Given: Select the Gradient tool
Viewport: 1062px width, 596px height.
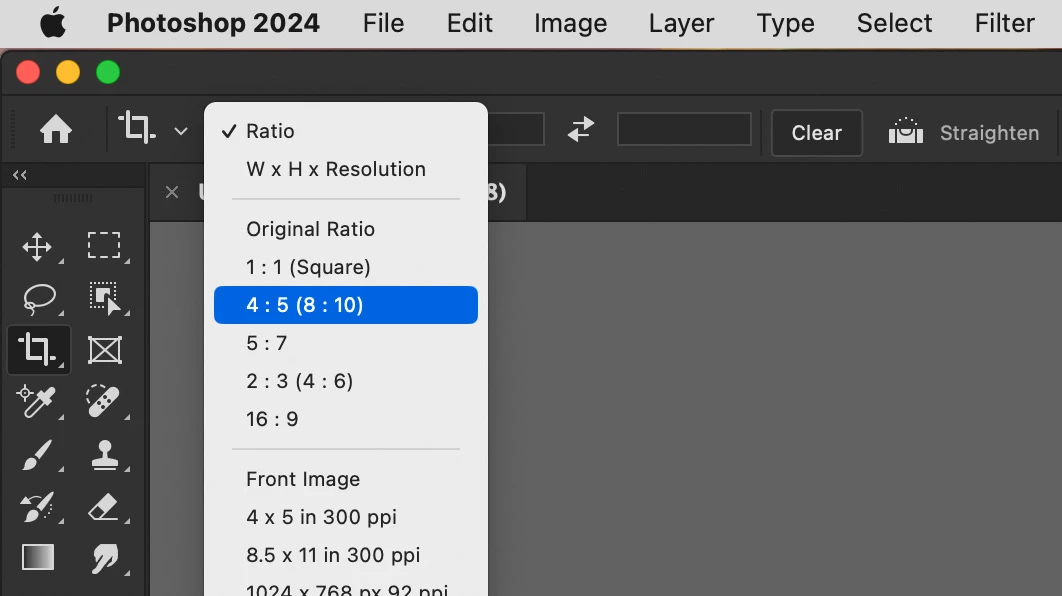Looking at the screenshot, I should pyautogui.click(x=38, y=557).
